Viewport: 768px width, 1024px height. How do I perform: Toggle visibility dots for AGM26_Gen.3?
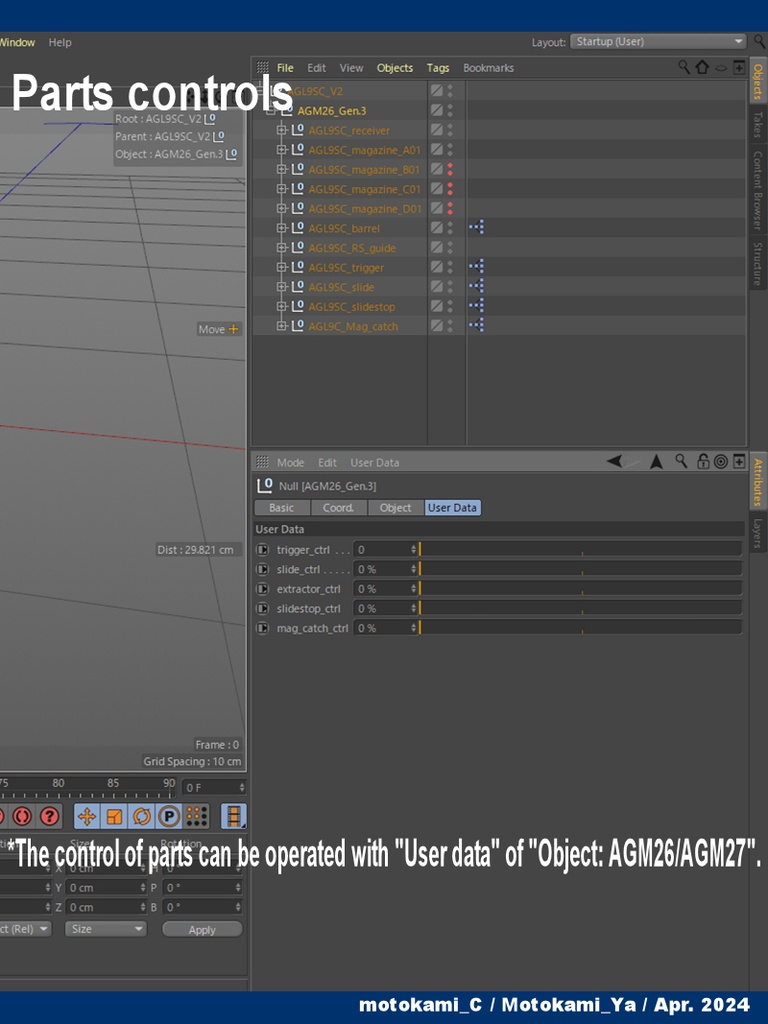(450, 110)
